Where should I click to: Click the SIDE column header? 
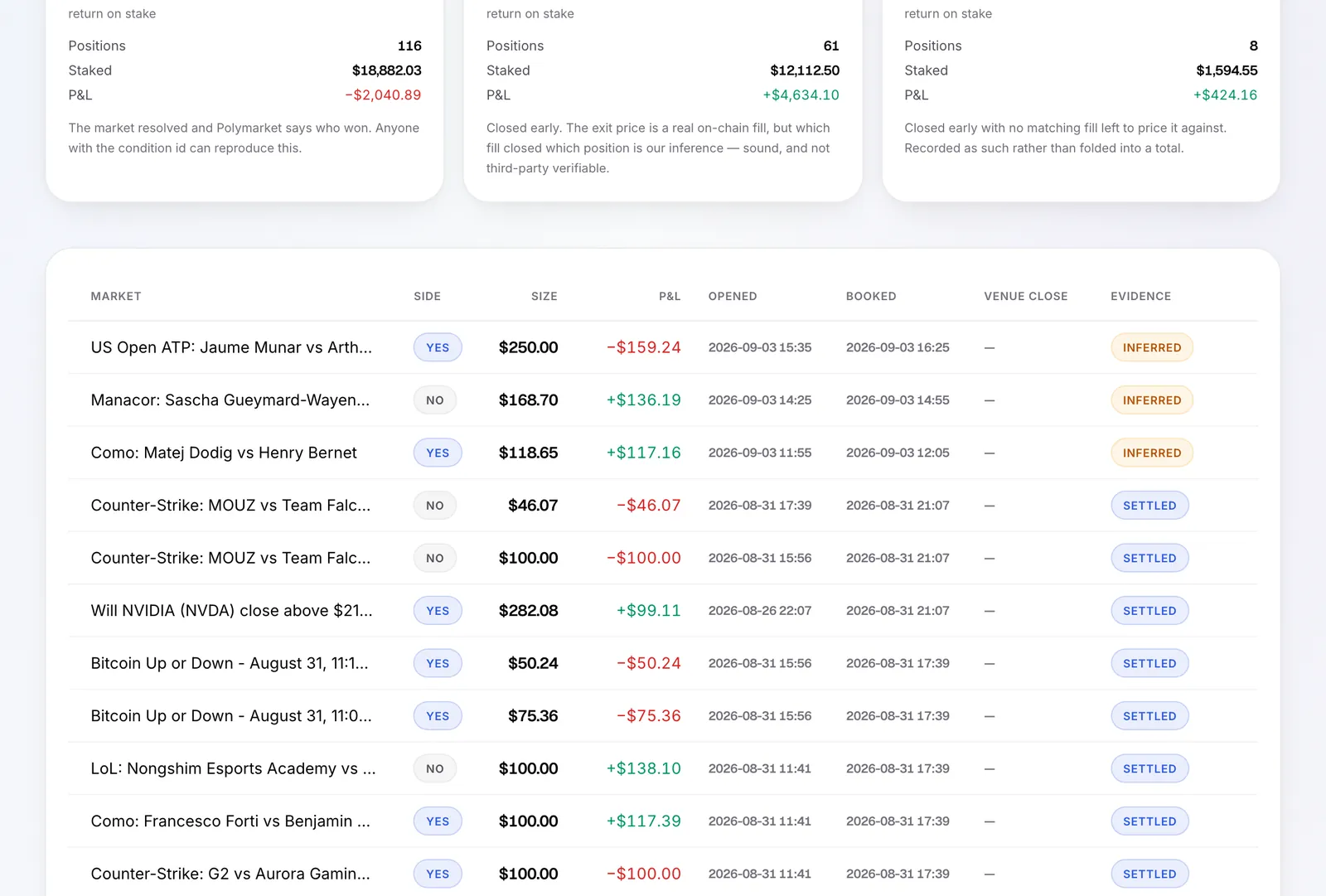pos(428,296)
